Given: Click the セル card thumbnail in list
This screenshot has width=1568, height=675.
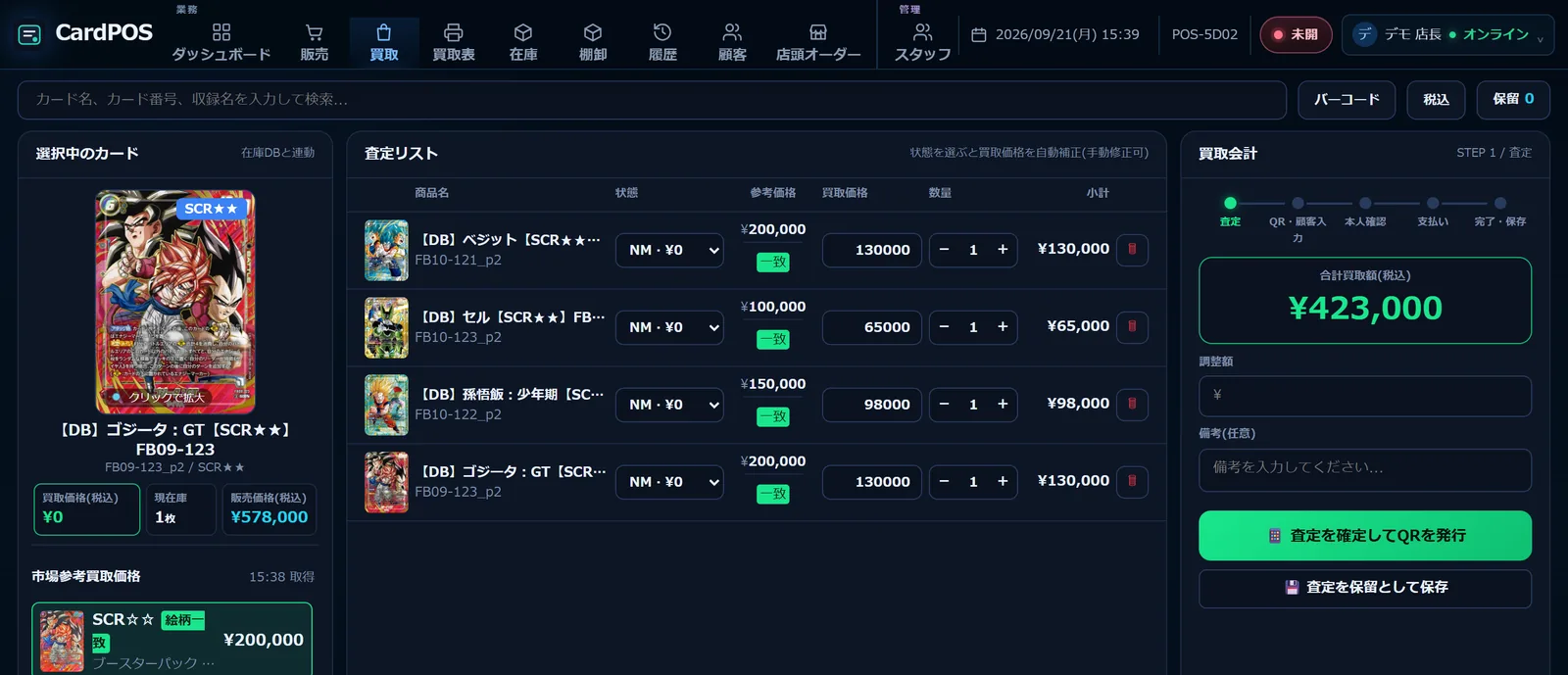Looking at the screenshot, I should click(x=386, y=328).
